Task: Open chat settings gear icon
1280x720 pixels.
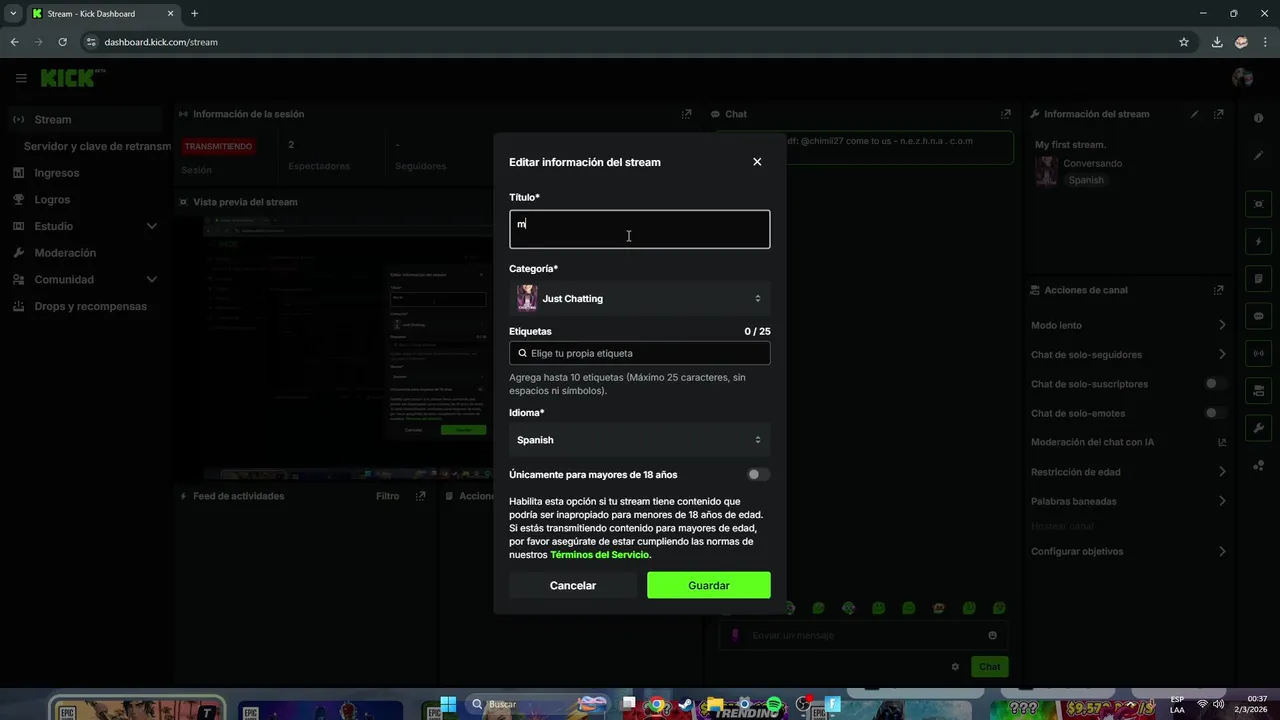Action: pos(955,667)
